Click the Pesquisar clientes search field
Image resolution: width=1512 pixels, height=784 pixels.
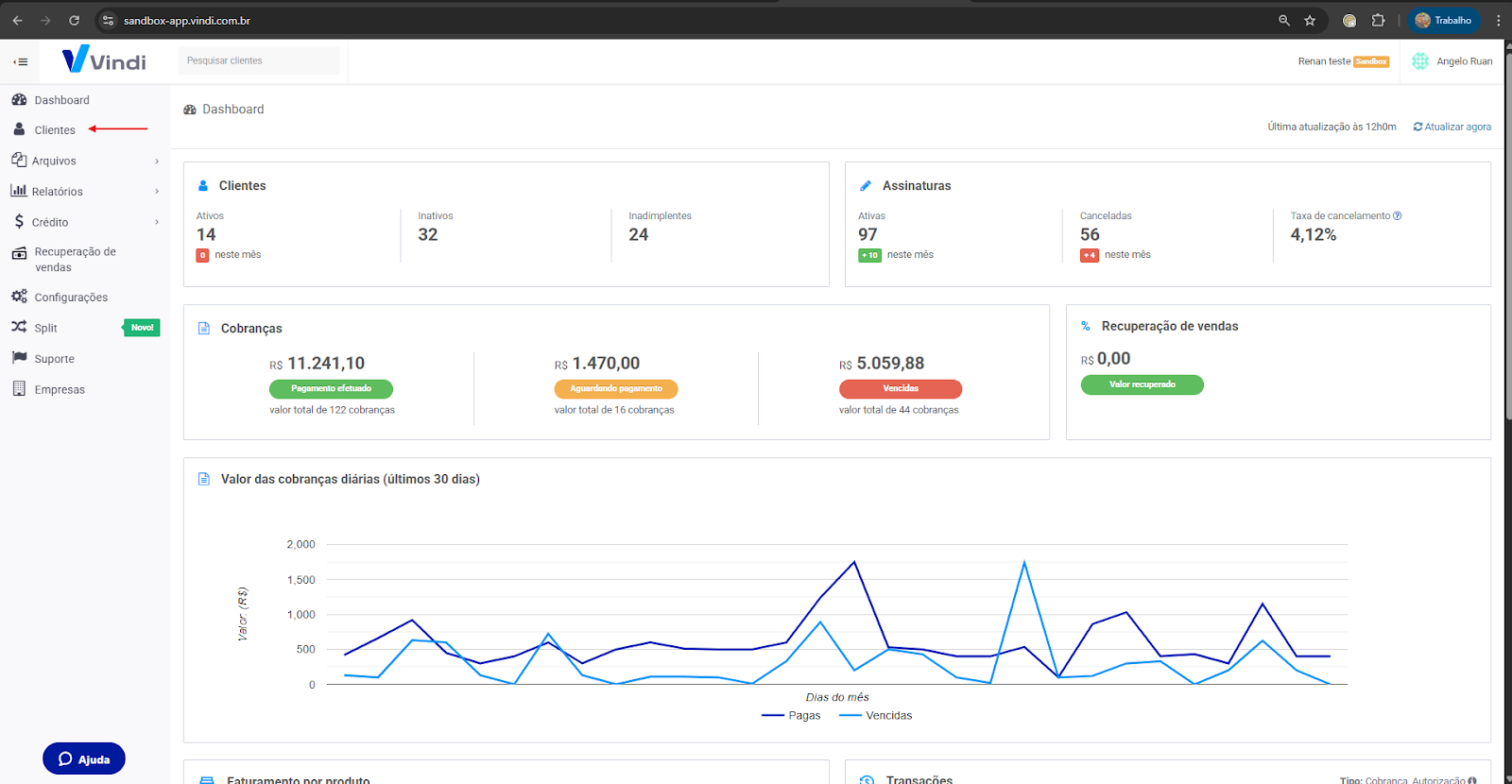point(258,60)
